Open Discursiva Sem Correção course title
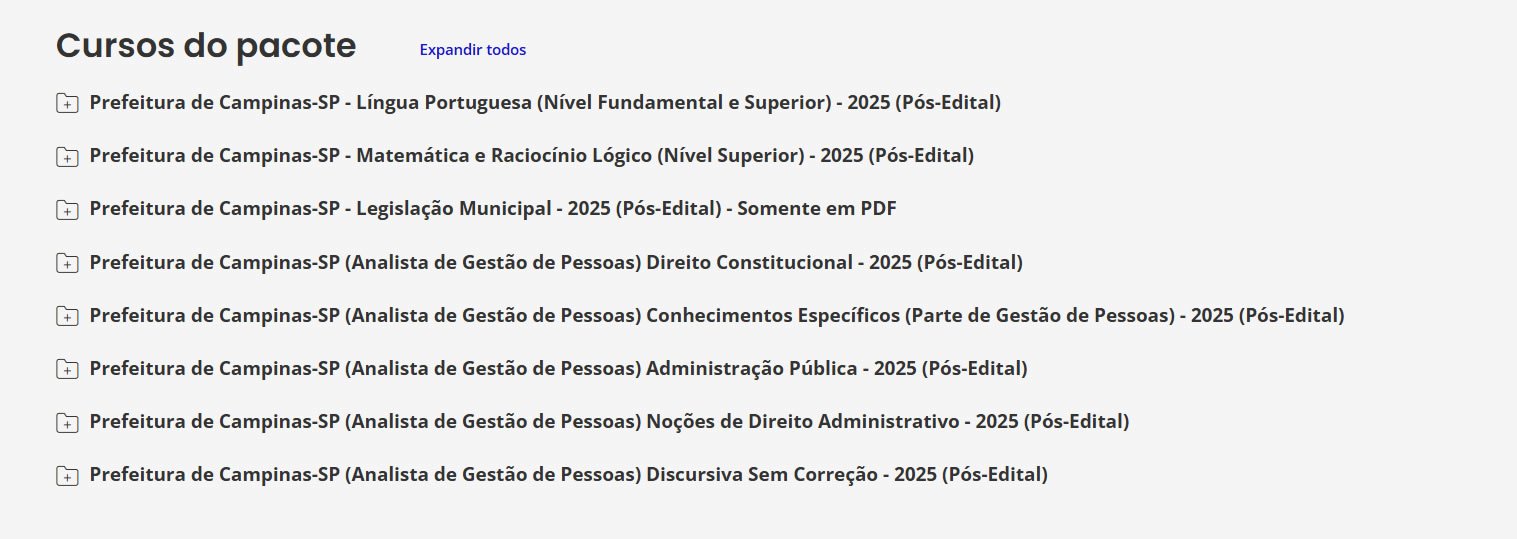Image resolution: width=1517 pixels, height=539 pixels. click(568, 474)
